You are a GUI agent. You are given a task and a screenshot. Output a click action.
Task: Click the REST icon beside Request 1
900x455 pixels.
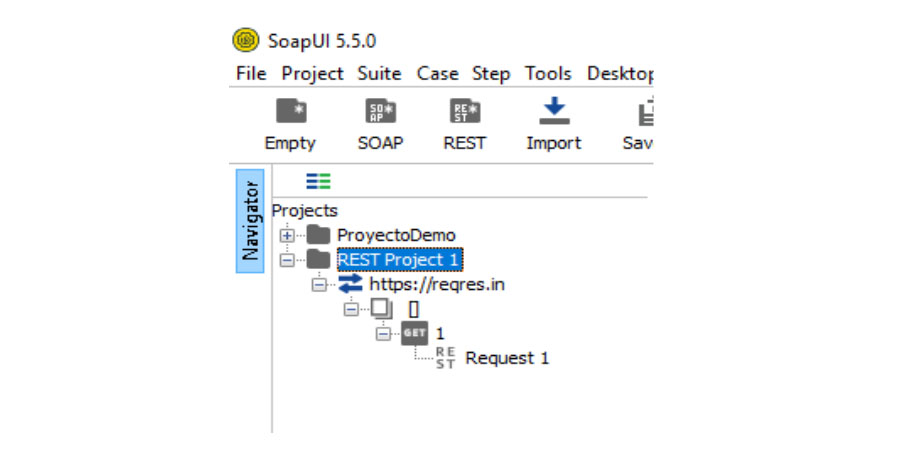coord(445,358)
